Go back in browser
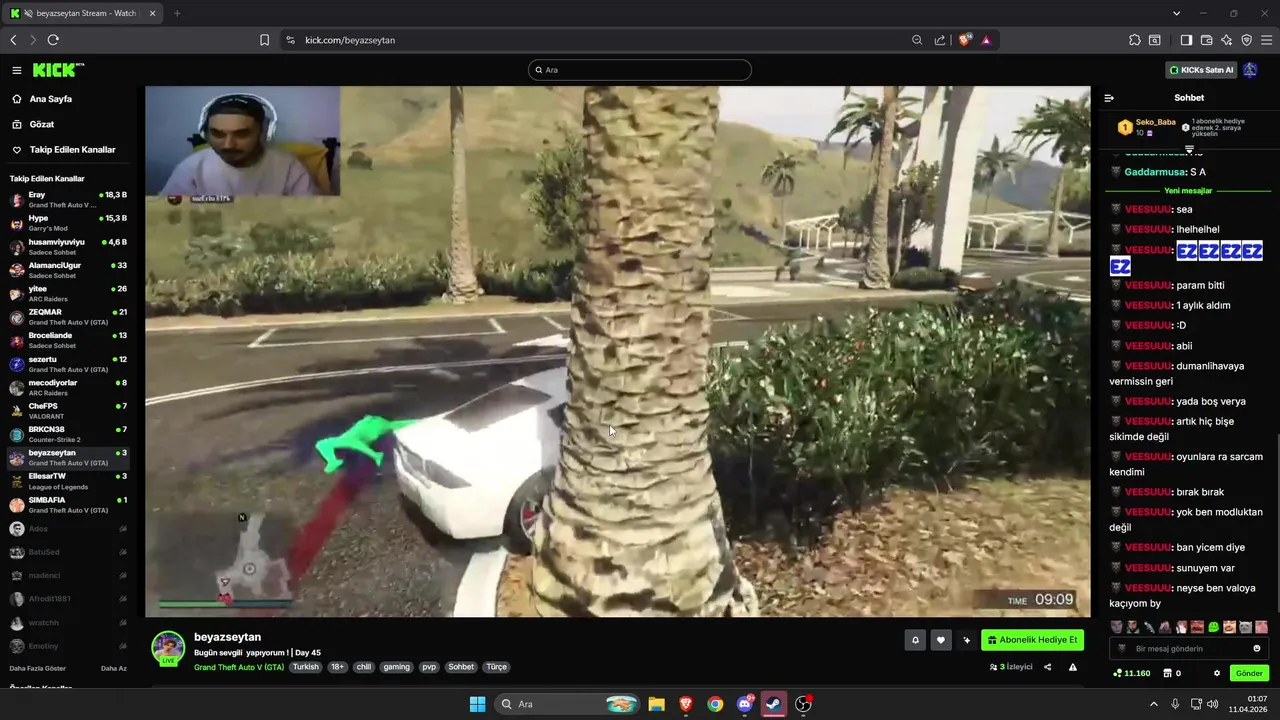 coord(13,40)
